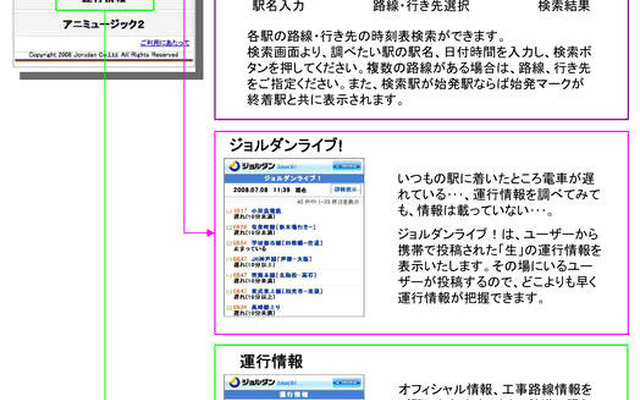This screenshot has height=400, width=640.
Task: Click the icon beside the 小田急電鉄 entry
Action: tap(229, 211)
